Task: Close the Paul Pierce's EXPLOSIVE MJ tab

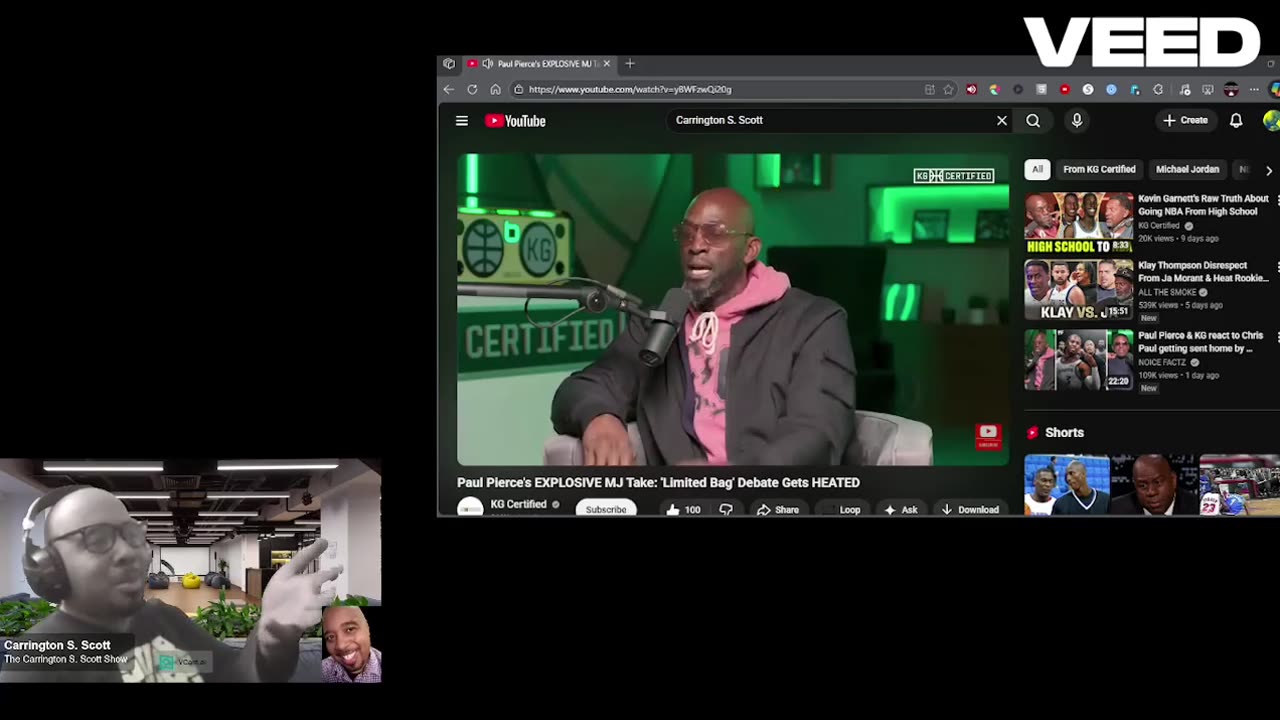Action: (606, 64)
